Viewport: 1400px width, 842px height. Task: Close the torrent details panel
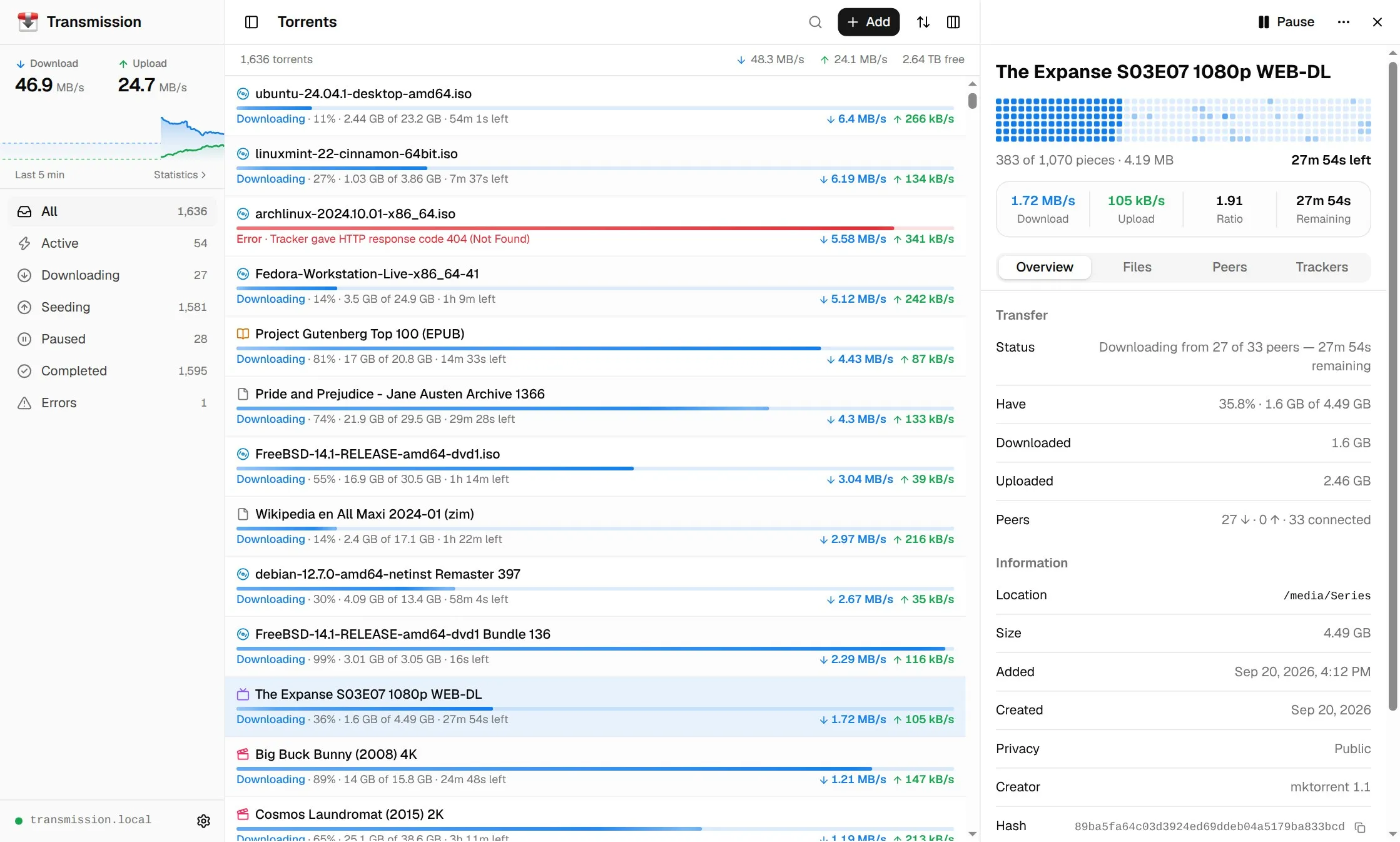[1377, 22]
